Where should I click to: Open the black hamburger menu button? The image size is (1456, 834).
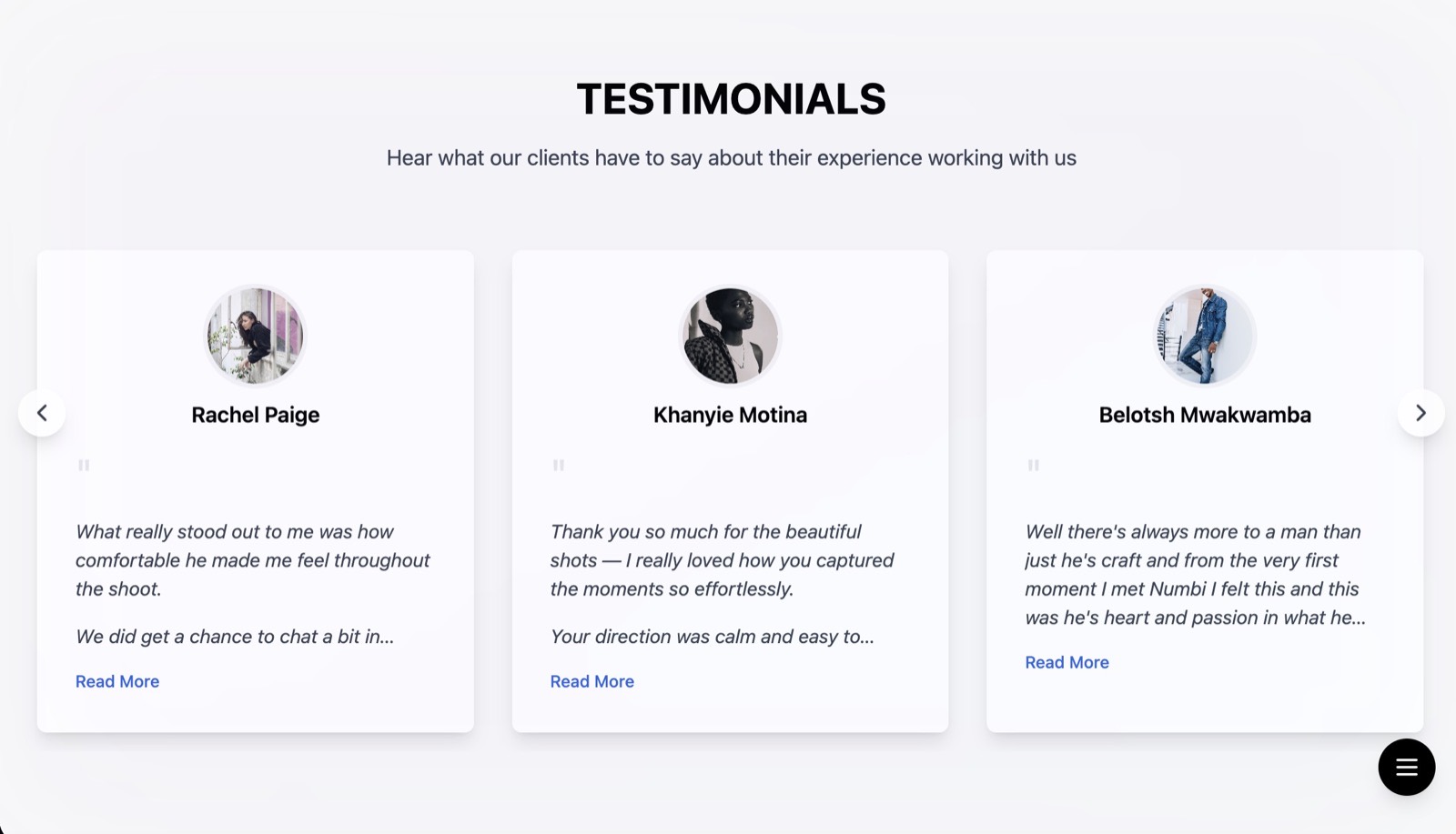pyautogui.click(x=1406, y=767)
